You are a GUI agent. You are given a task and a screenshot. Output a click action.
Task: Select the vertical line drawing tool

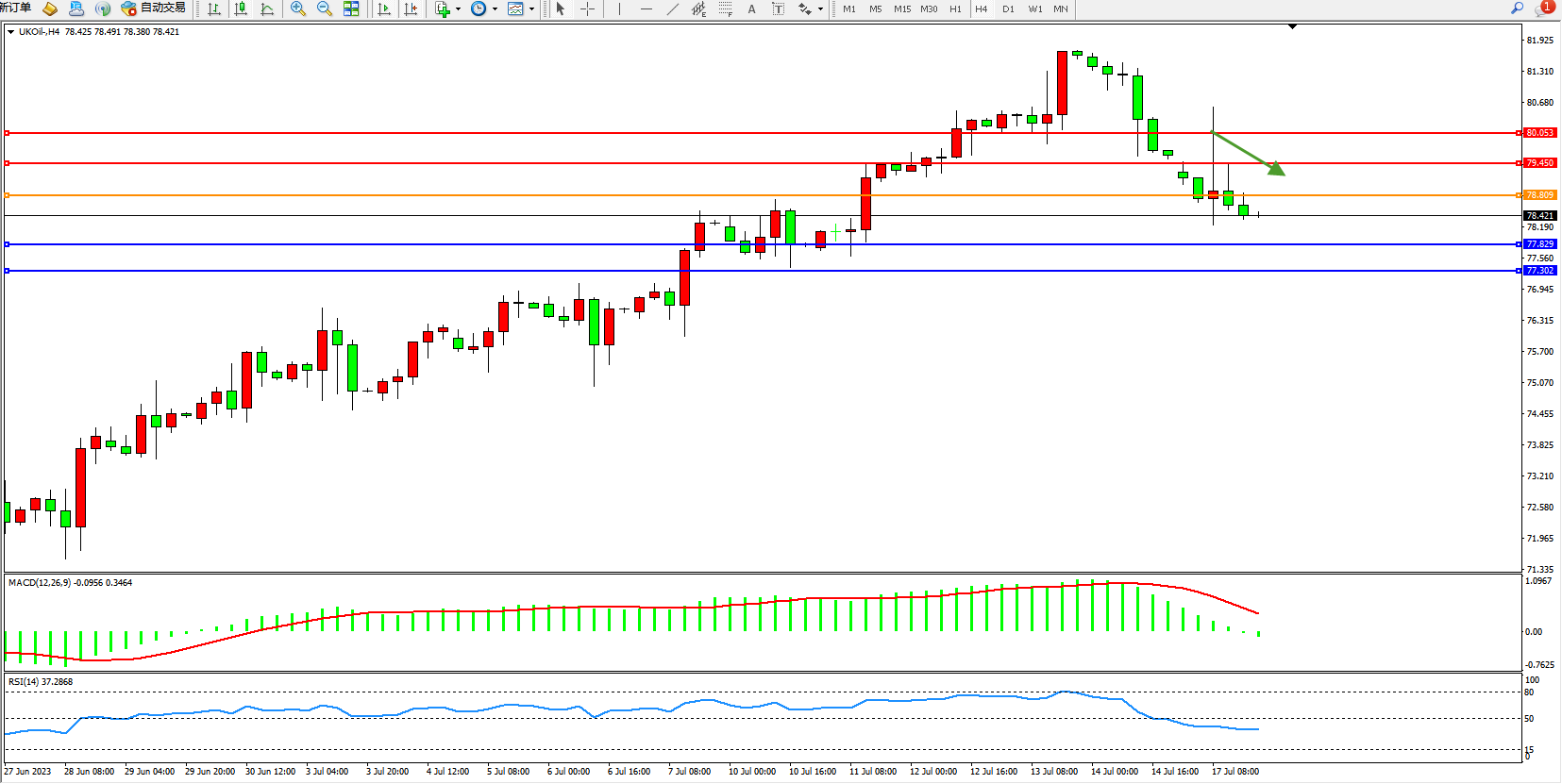point(619,8)
